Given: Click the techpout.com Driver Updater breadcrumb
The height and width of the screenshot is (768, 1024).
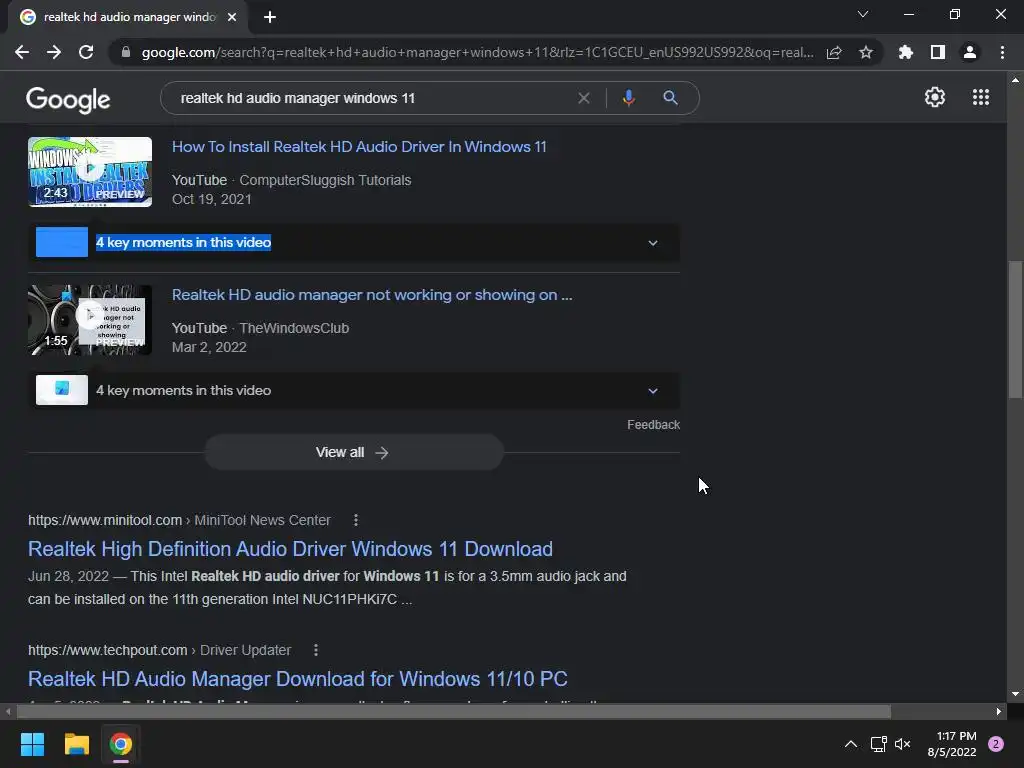Looking at the screenshot, I should pos(159,650).
